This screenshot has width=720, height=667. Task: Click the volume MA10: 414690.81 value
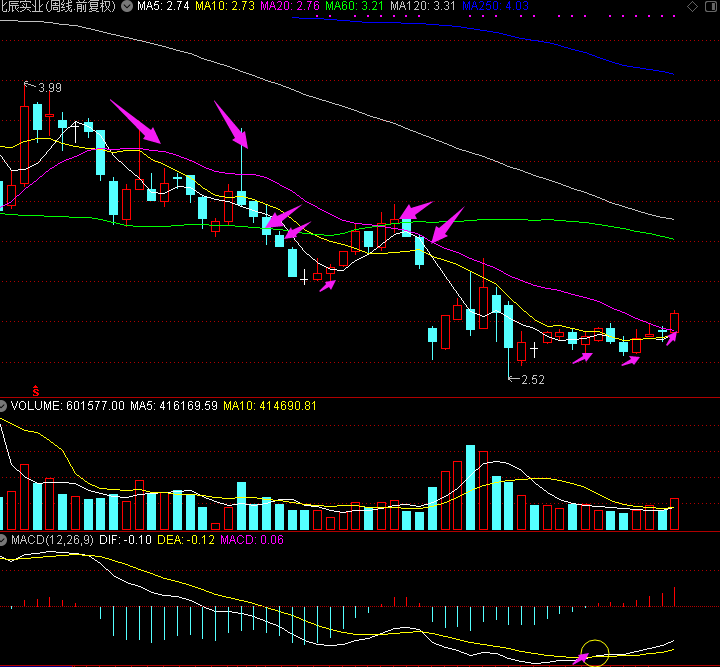pyautogui.click(x=270, y=406)
